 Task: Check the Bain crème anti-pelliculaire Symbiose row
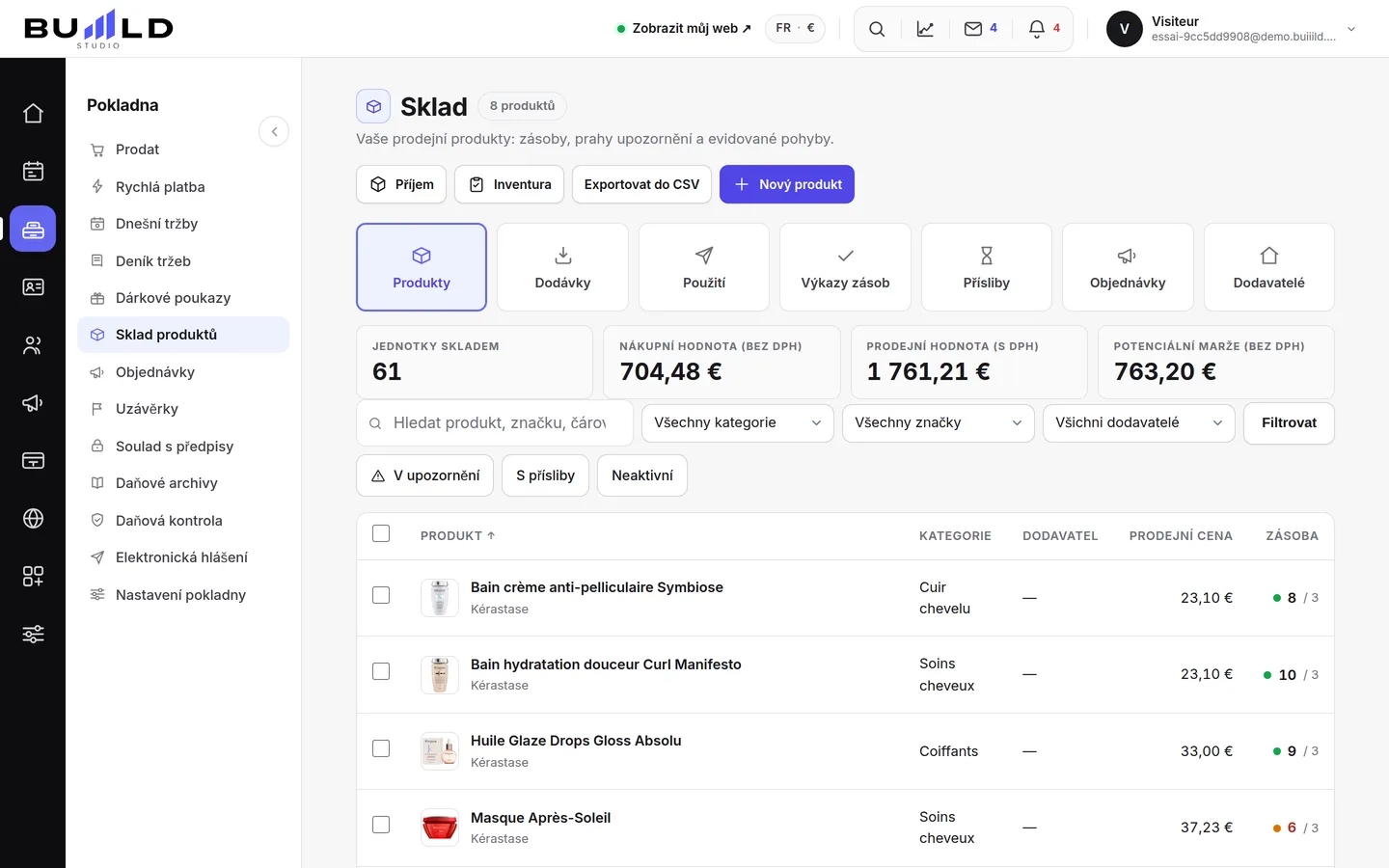pos(381,595)
